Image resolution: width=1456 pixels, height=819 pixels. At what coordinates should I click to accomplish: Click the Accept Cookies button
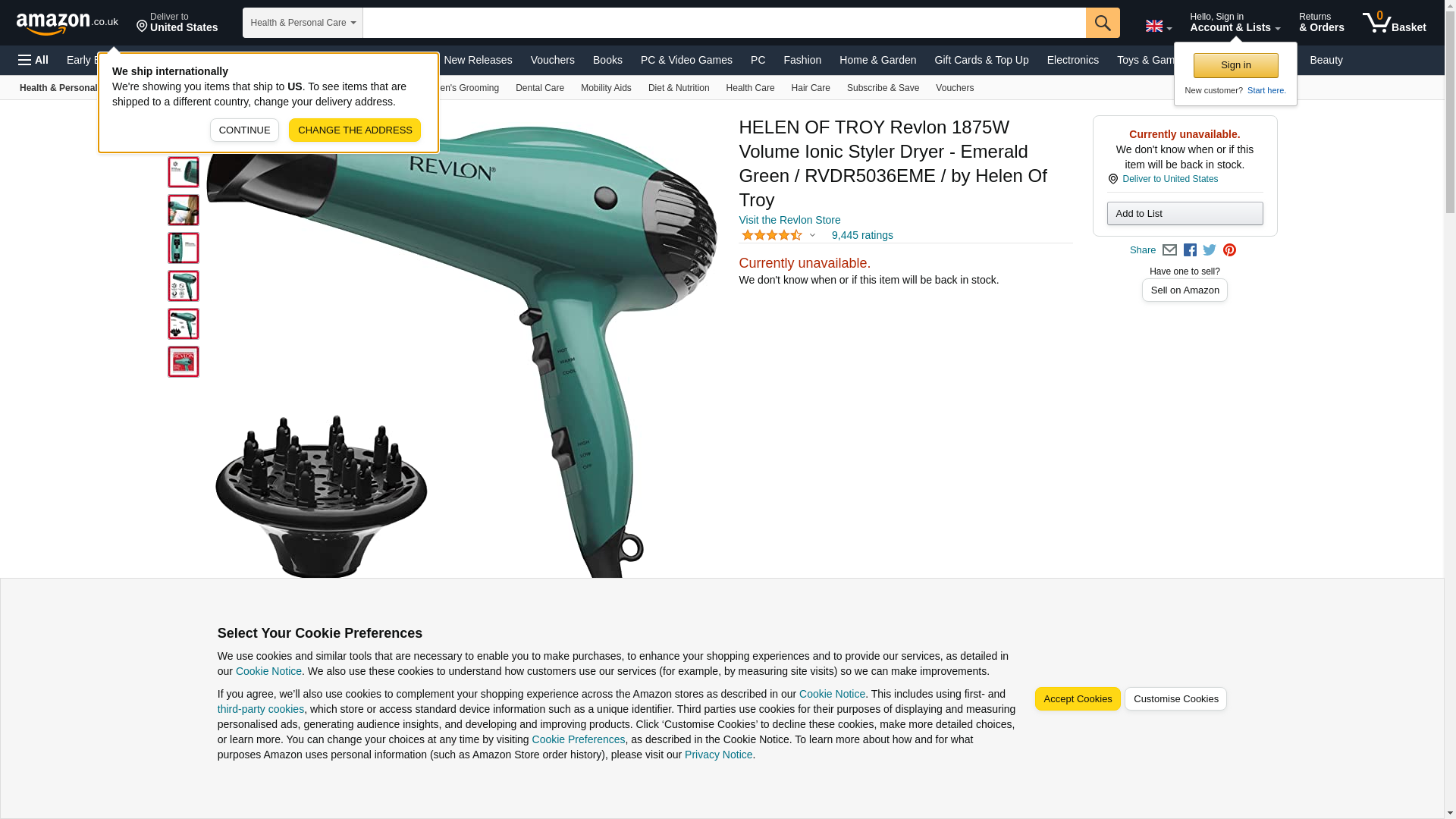pyautogui.click(x=1078, y=699)
